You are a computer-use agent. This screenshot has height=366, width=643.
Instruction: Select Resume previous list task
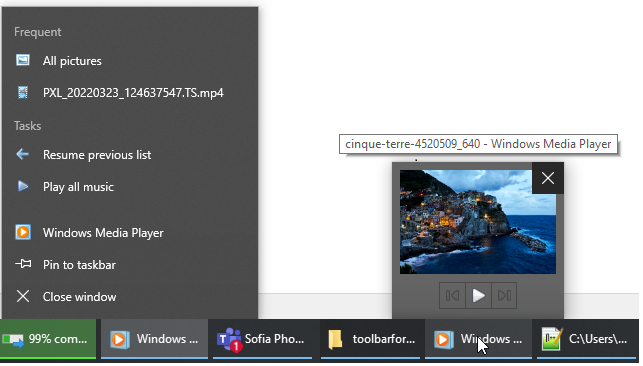click(x=130, y=155)
